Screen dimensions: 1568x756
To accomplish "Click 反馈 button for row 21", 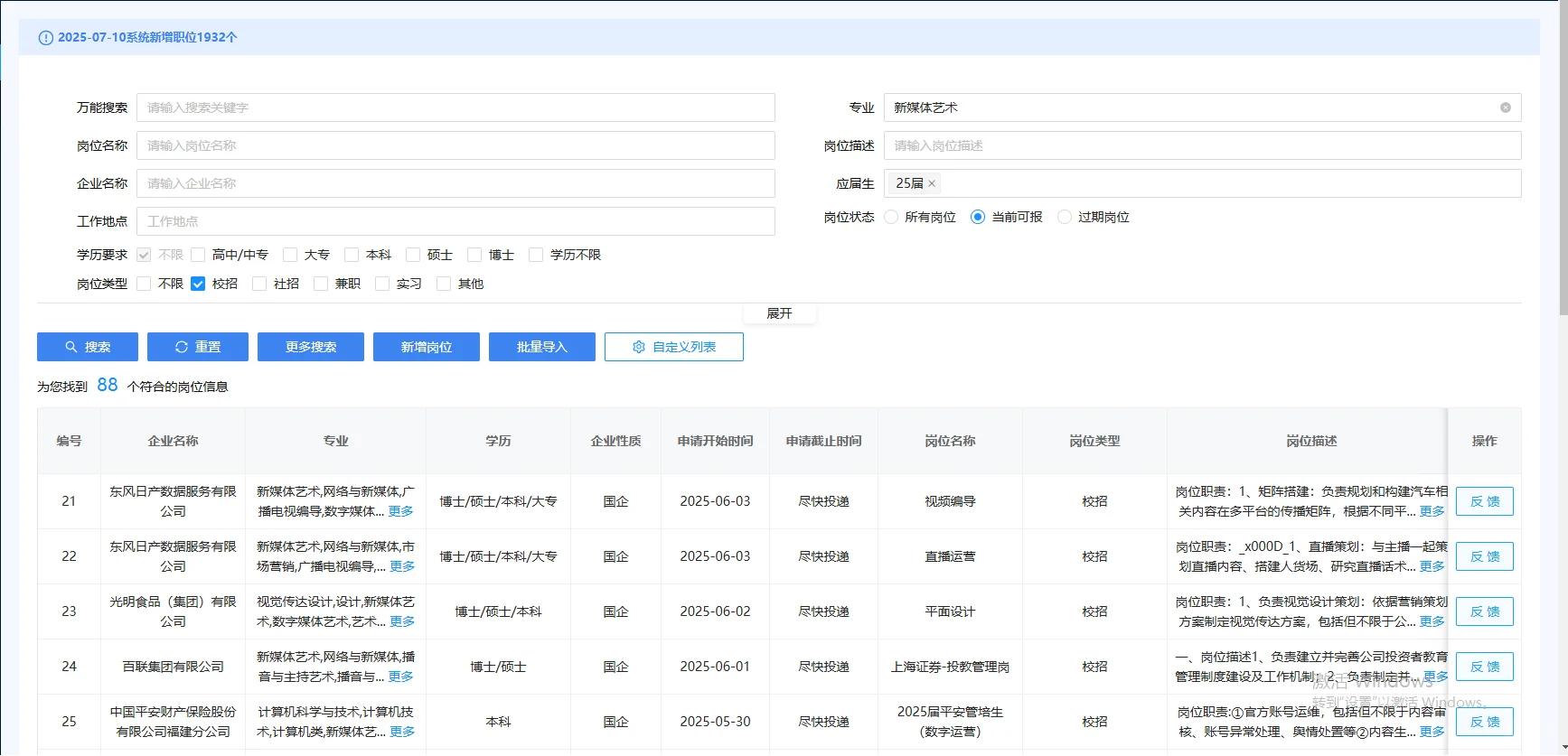I will [x=1485, y=501].
